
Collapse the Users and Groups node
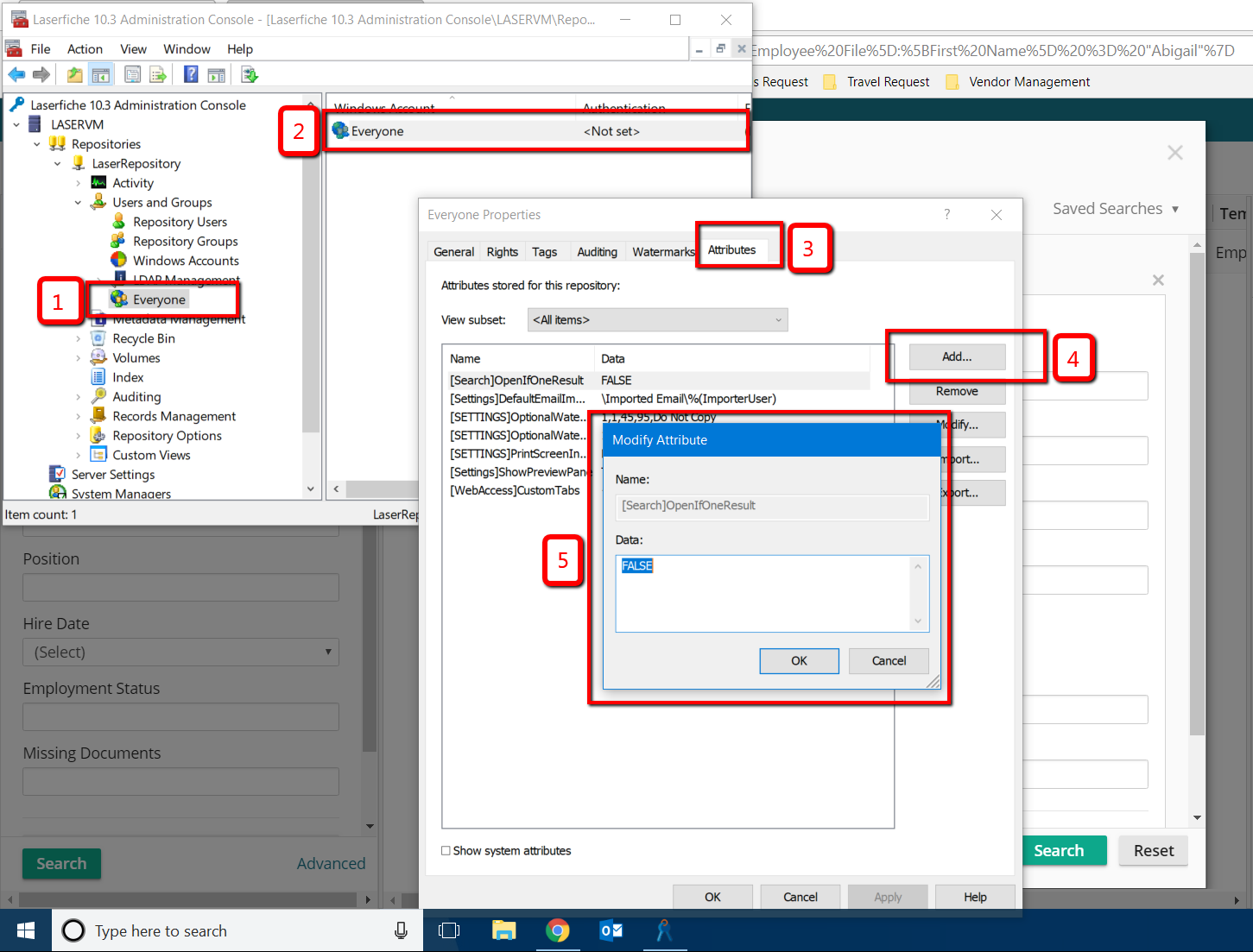pos(79,202)
